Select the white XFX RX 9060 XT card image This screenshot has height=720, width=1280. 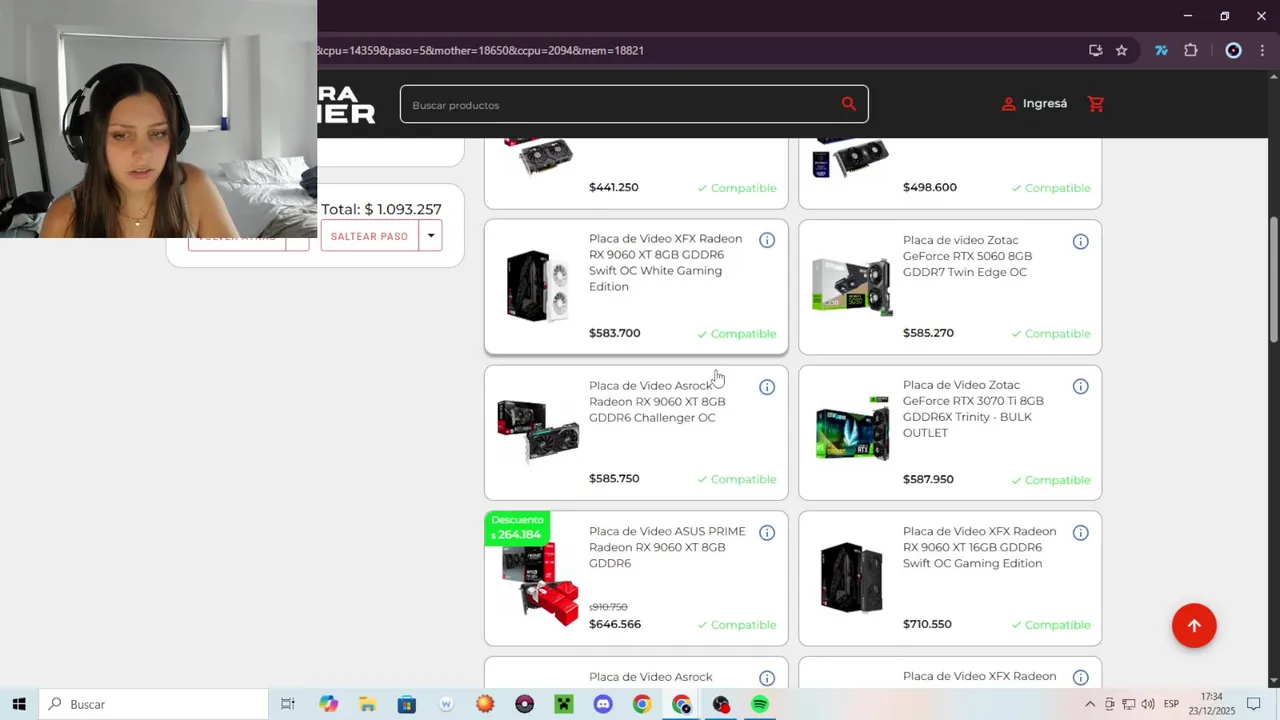[x=538, y=286]
